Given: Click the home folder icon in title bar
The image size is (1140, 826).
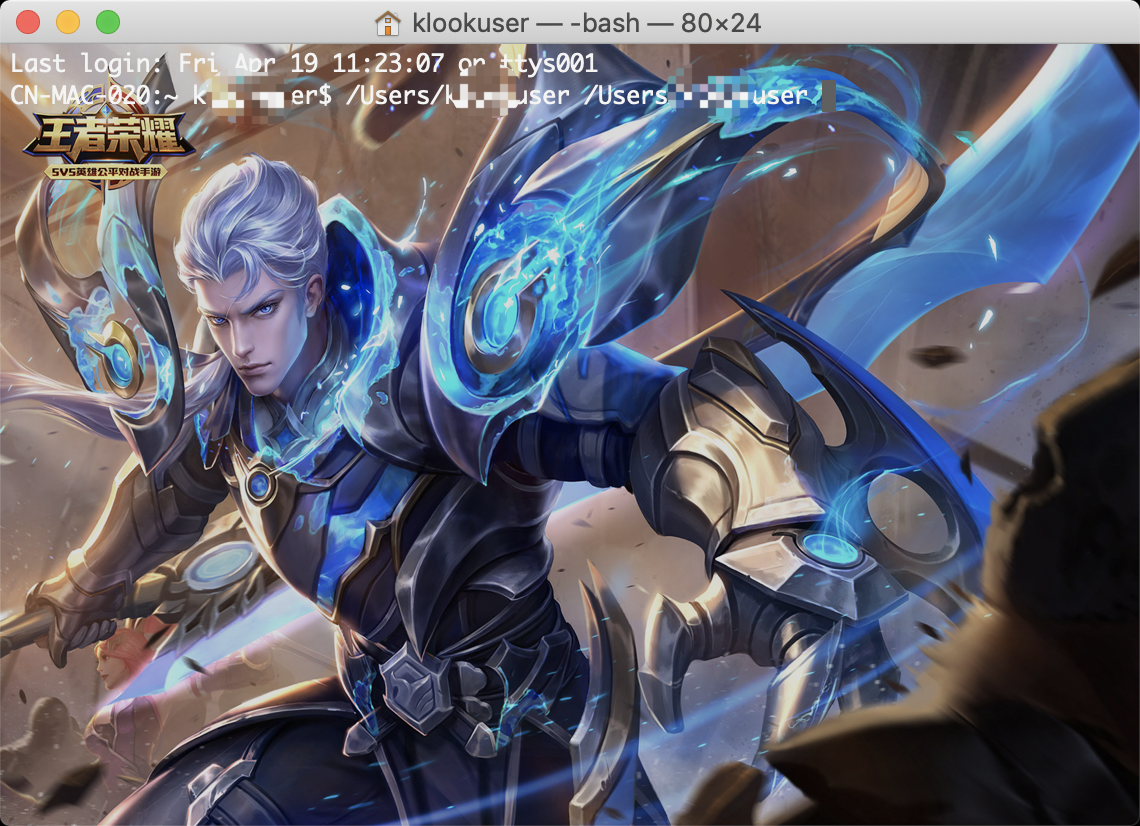Looking at the screenshot, I should pyautogui.click(x=388, y=23).
